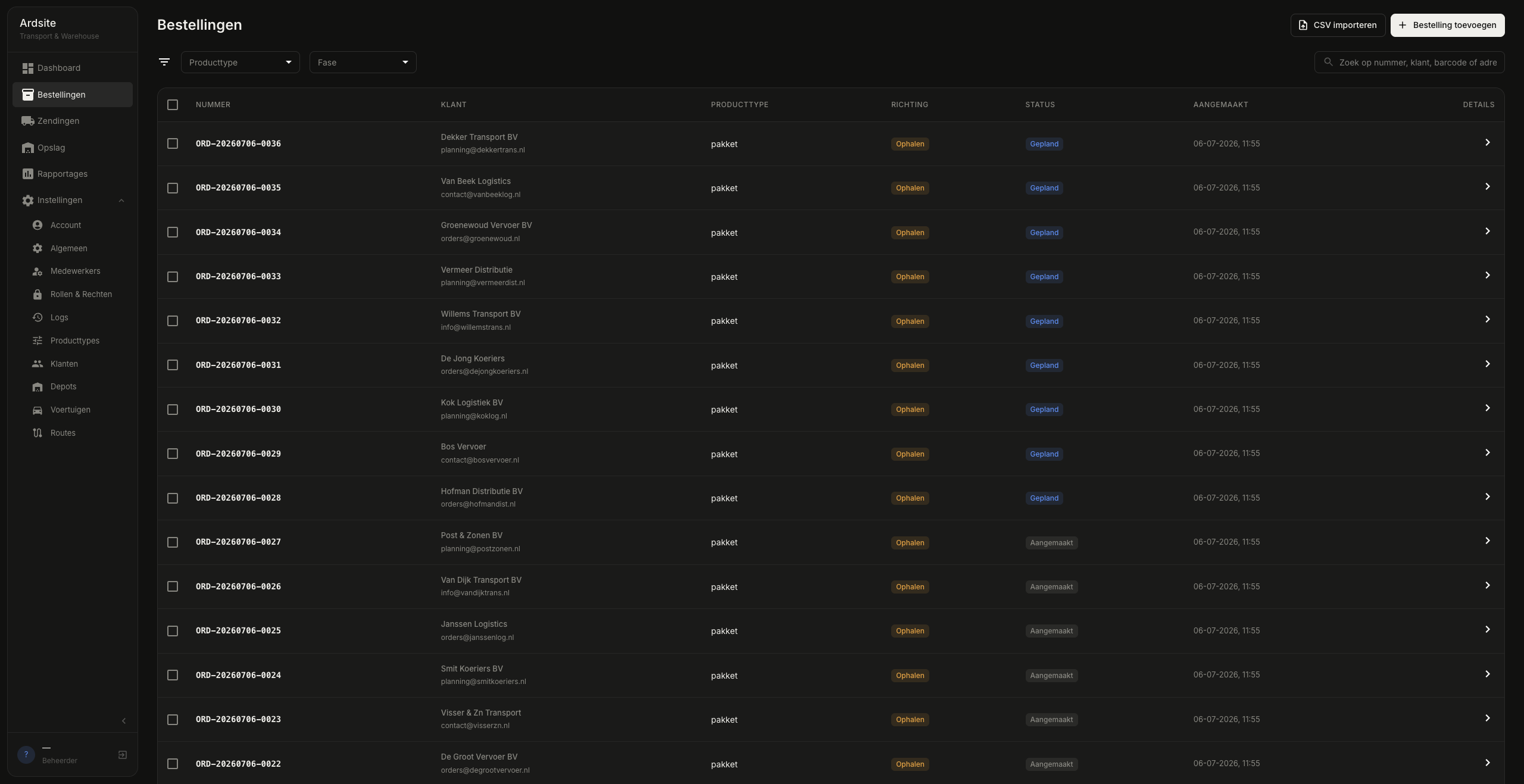The width and height of the screenshot is (1524, 784).
Task: Open the Producttype filter dropdown
Action: (241, 62)
